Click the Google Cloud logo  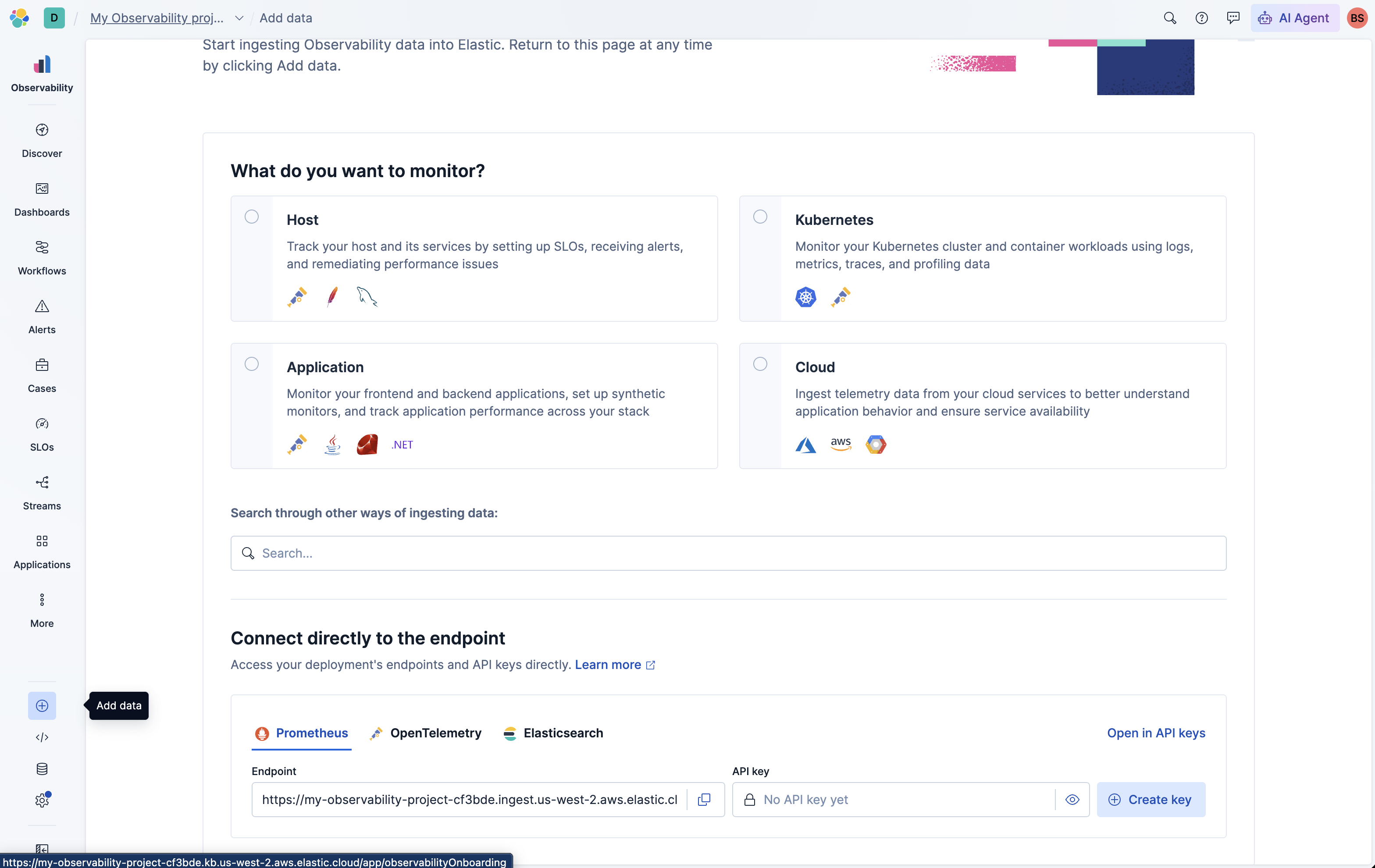876,444
